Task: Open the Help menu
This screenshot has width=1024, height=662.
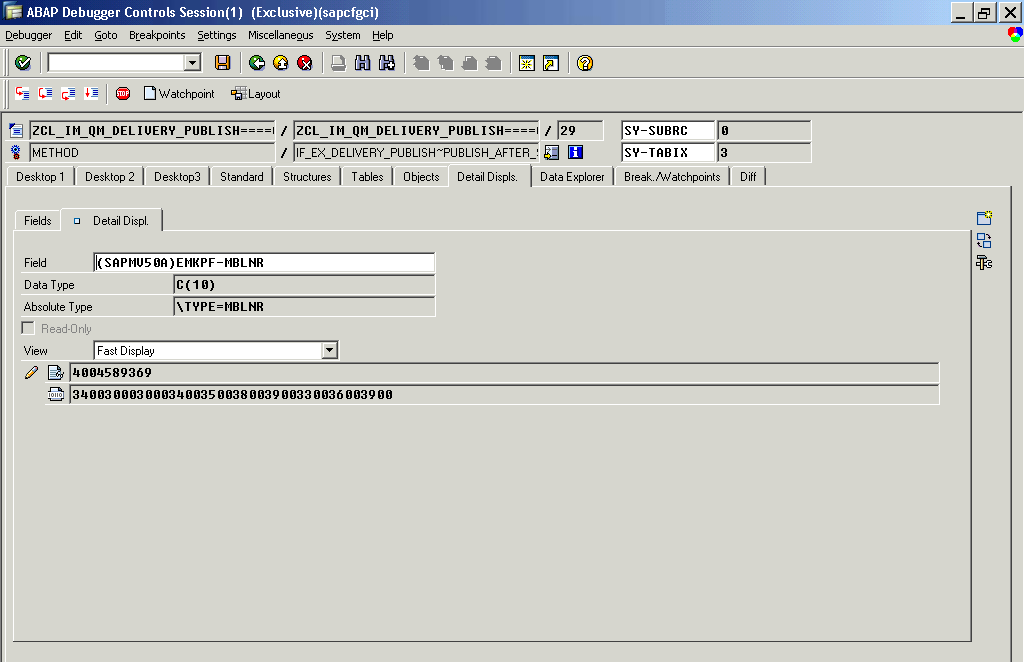Action: click(383, 35)
